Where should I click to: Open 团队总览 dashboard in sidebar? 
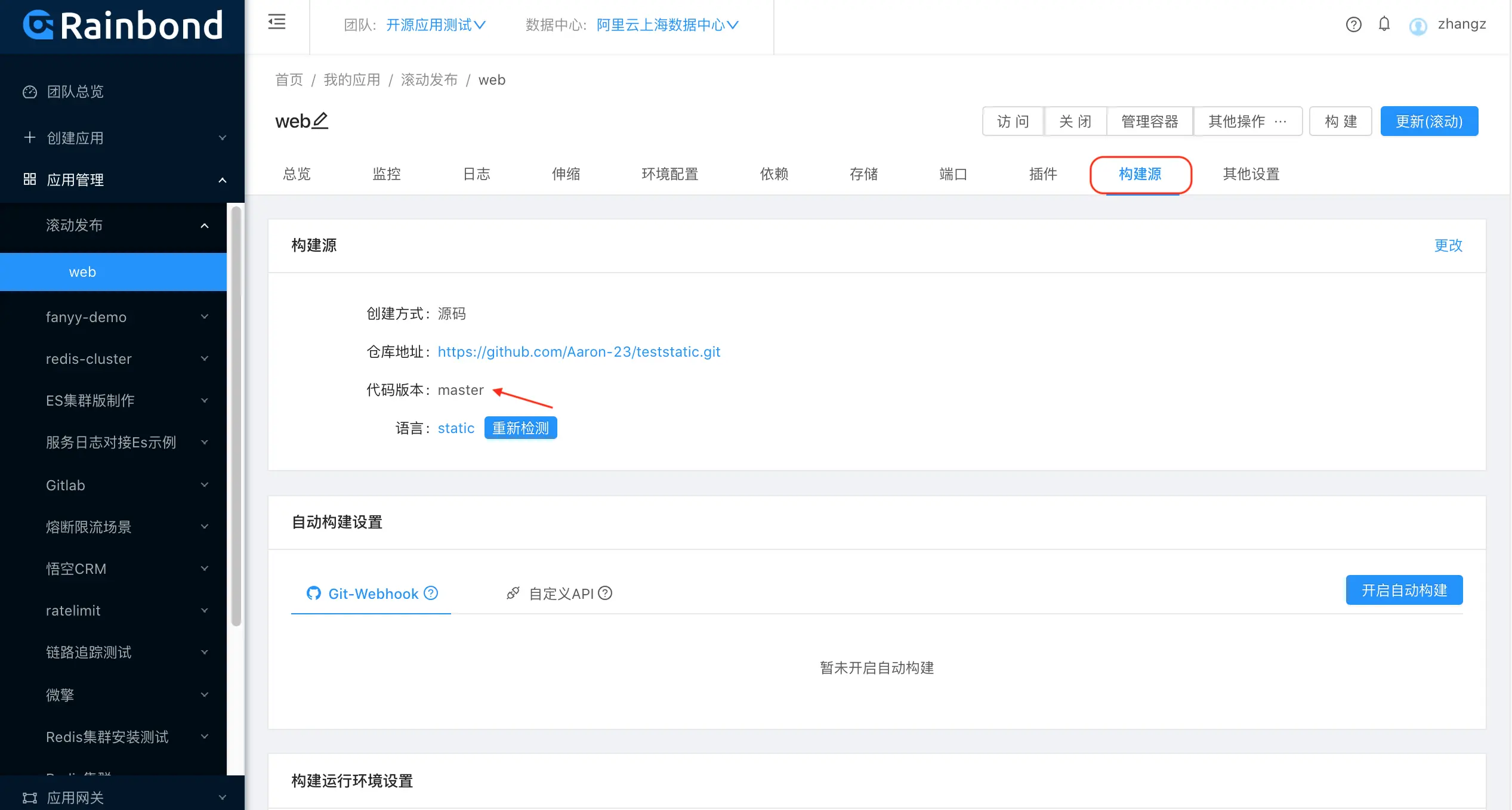click(x=75, y=91)
